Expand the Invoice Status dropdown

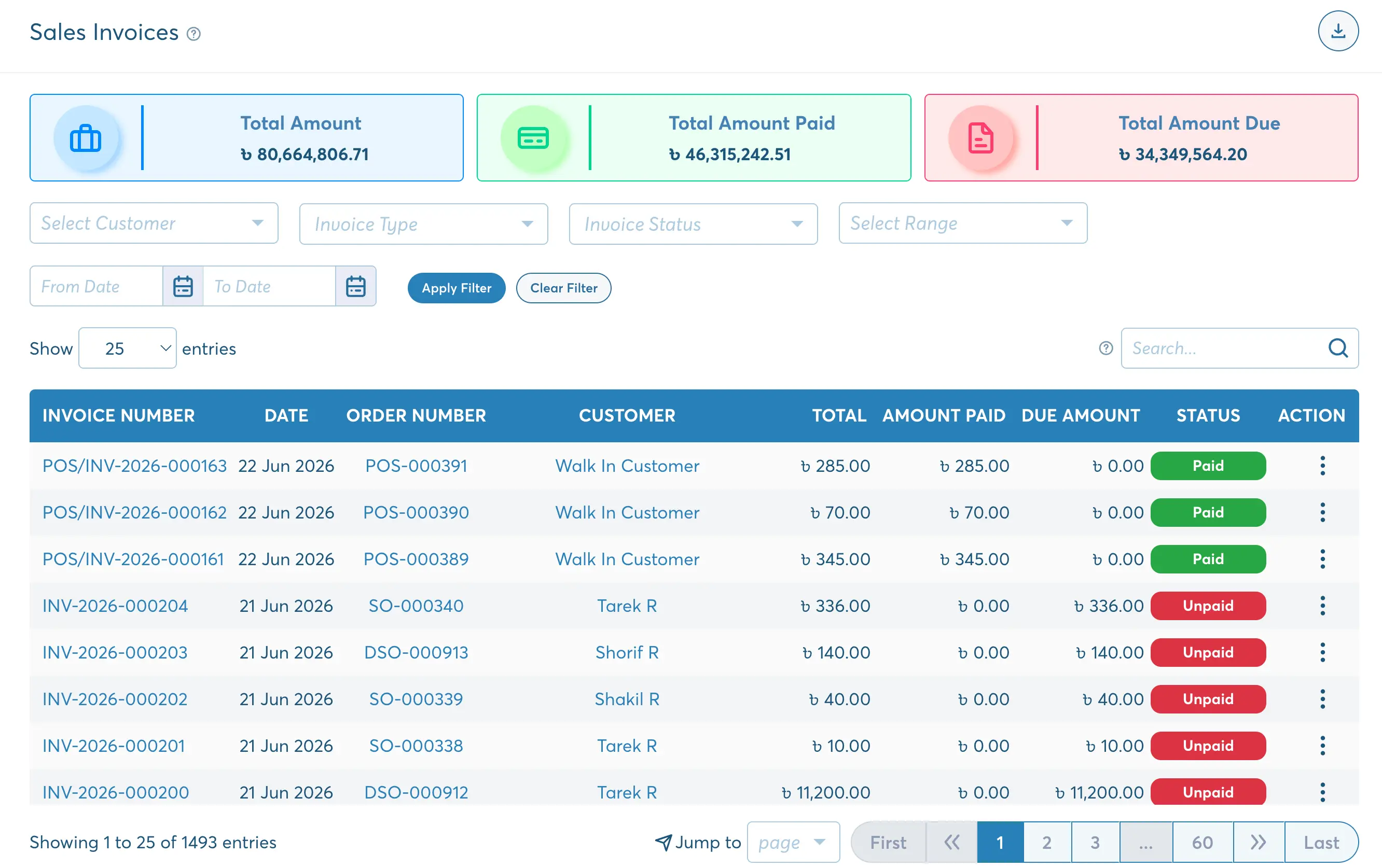pyautogui.click(x=693, y=224)
